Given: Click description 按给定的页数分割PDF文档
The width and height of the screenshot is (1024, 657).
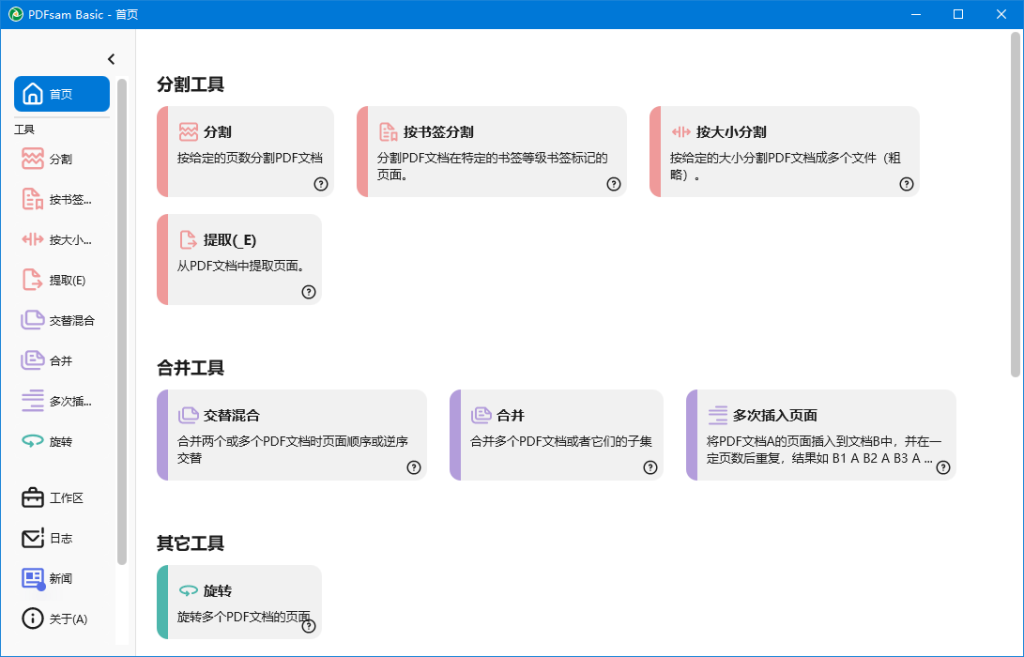Looking at the screenshot, I should point(249,157).
